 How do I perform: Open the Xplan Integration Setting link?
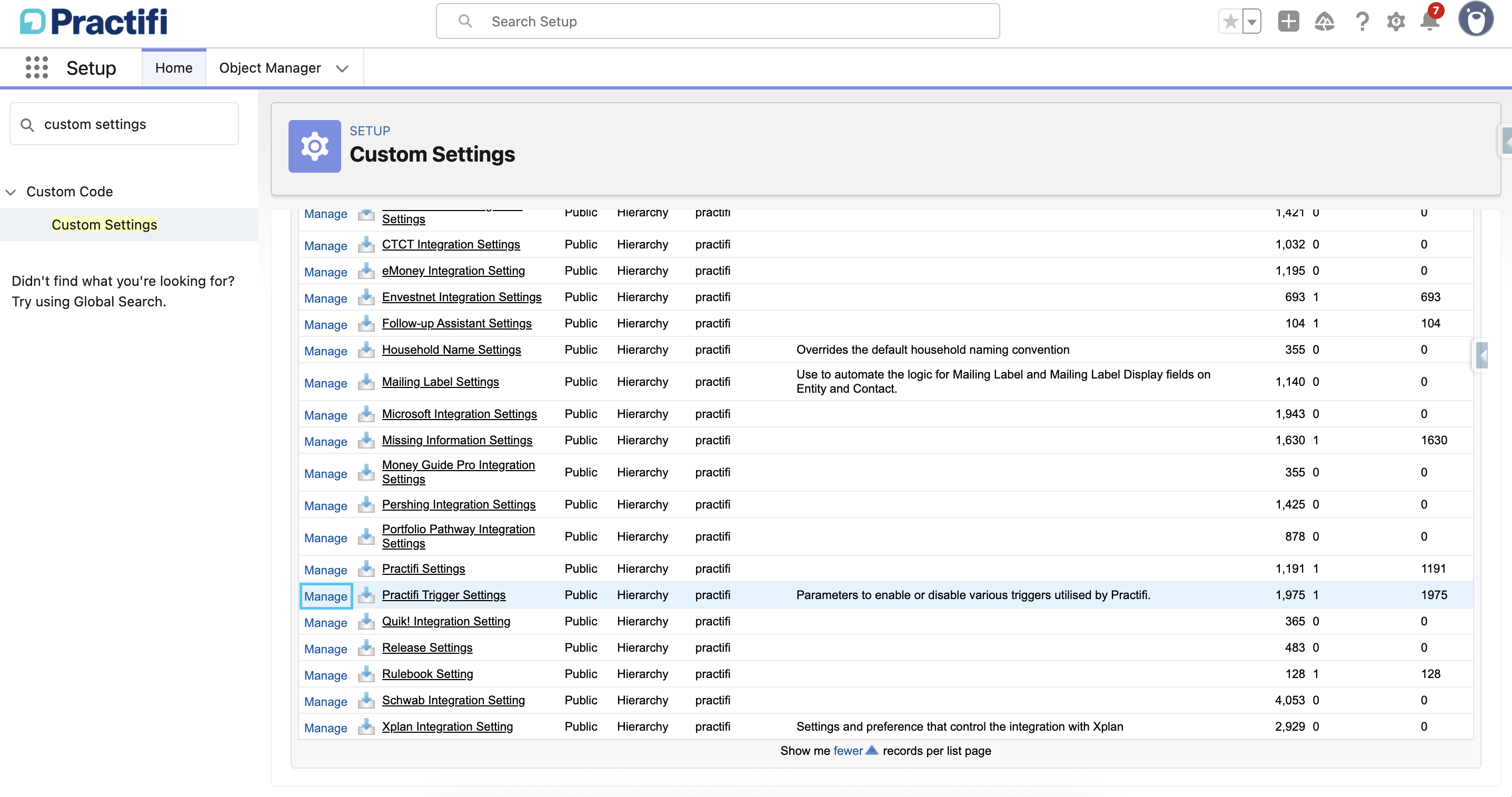(446, 726)
